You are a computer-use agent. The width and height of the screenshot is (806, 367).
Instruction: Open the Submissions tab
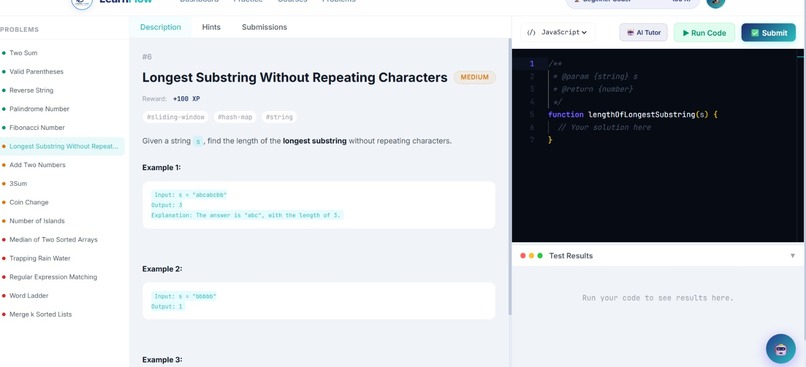click(x=264, y=27)
